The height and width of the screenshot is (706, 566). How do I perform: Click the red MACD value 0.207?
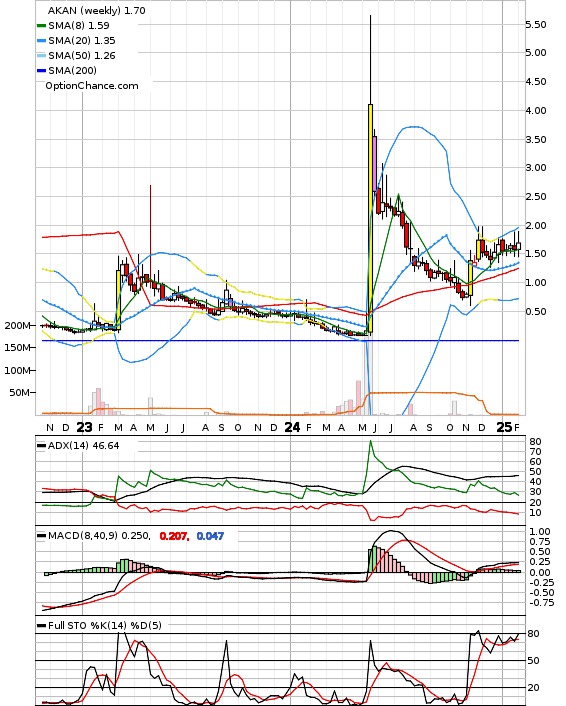[174, 536]
